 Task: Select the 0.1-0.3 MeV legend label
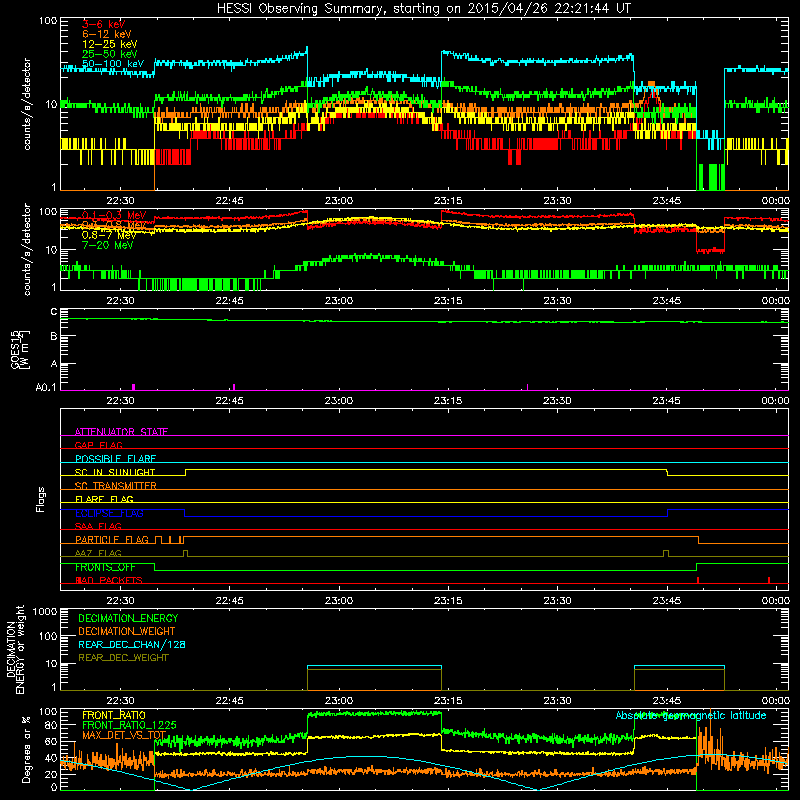click(114, 215)
